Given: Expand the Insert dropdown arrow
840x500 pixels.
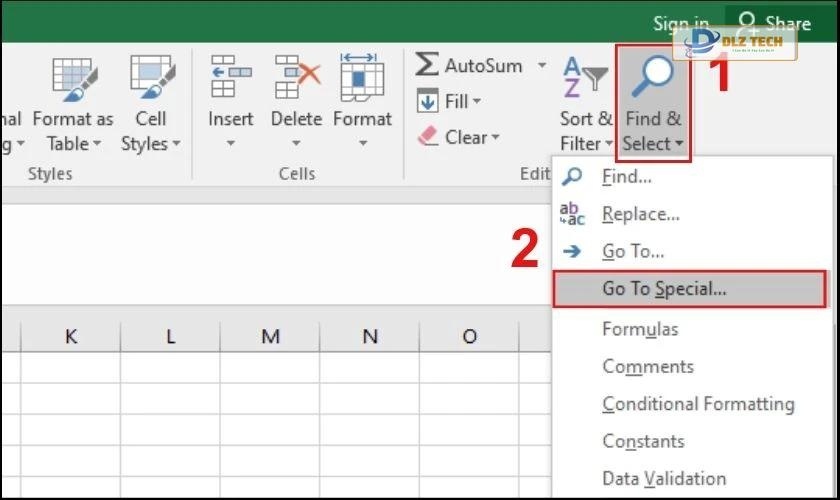Looking at the screenshot, I should pos(230,144).
